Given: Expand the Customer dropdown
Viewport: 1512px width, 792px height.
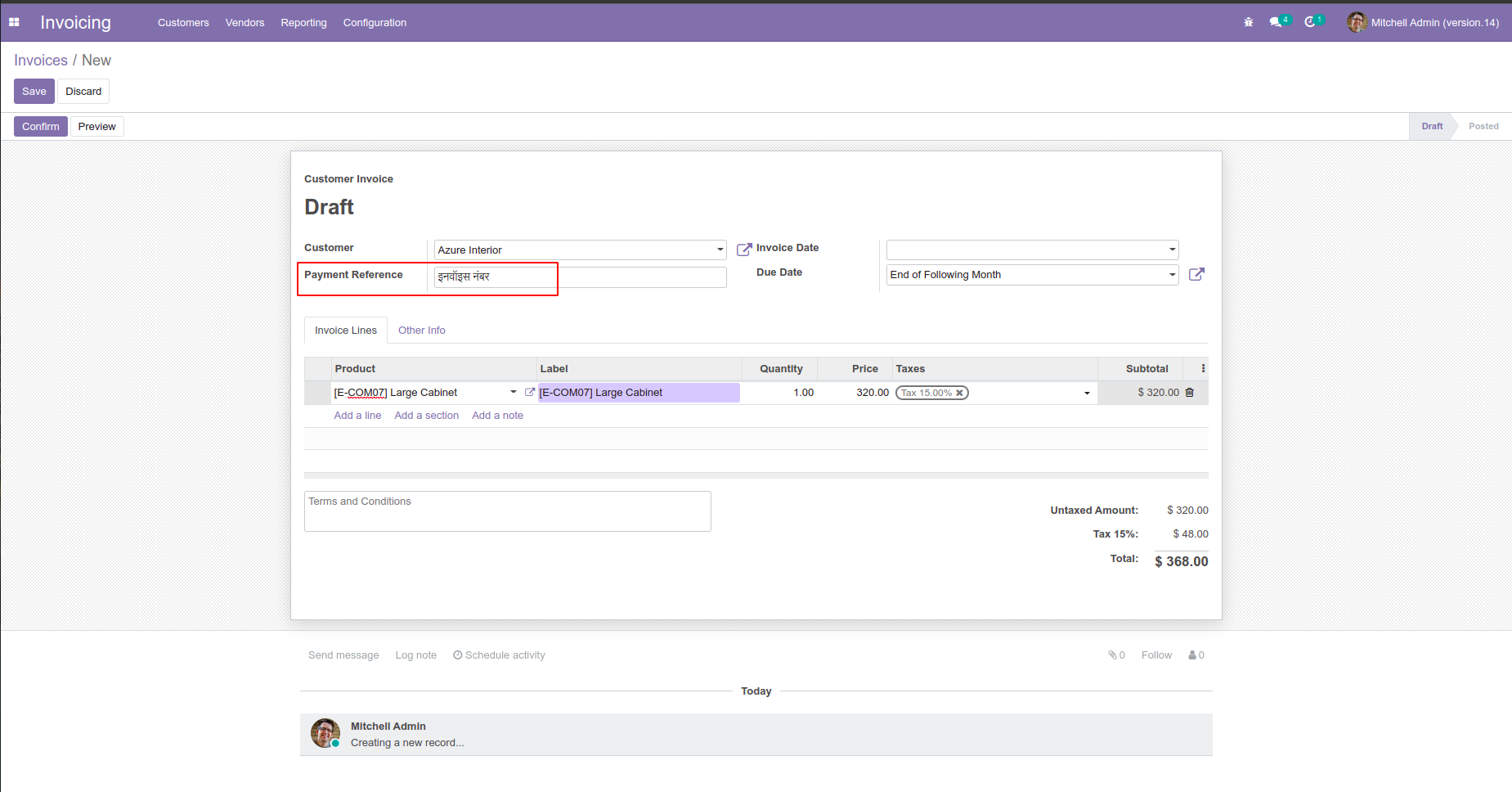Looking at the screenshot, I should [720, 250].
